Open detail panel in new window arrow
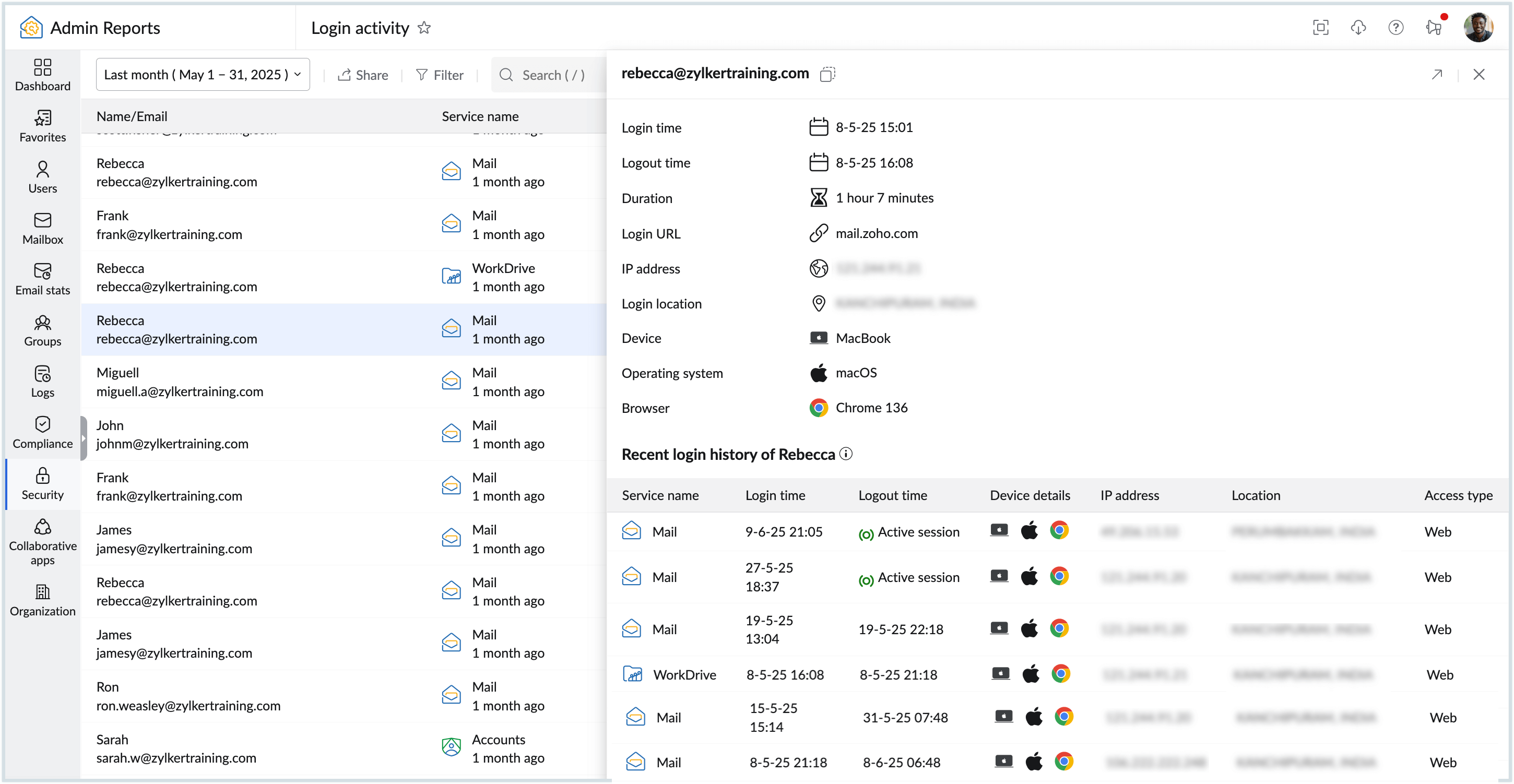The width and height of the screenshot is (1514, 784). (x=1436, y=74)
